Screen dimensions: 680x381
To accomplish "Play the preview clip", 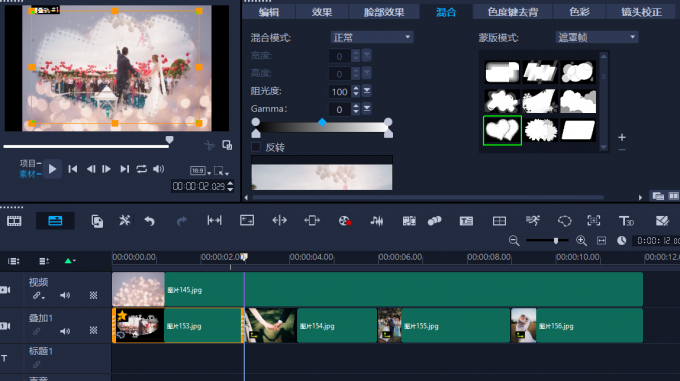I will tap(52, 169).
